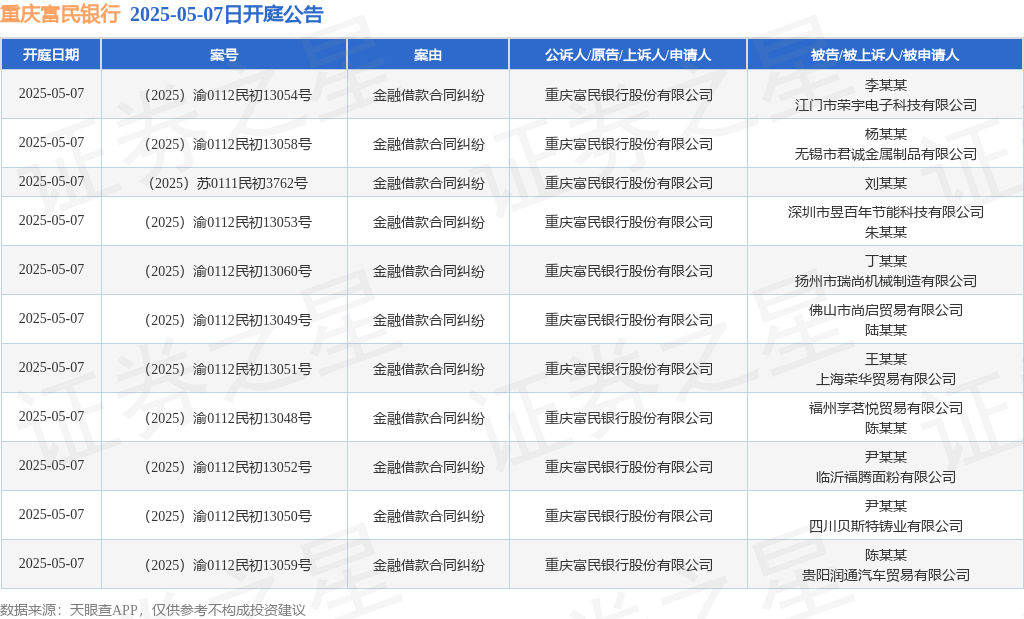The width and height of the screenshot is (1024, 619).
Task: Select the 被告/被上诉人/被申请人 header
Action: point(885,55)
